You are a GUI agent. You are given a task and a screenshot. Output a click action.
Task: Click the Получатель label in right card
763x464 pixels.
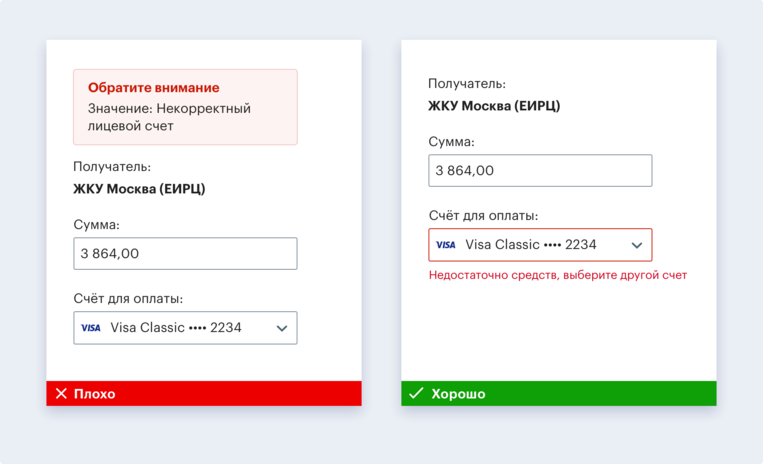[467, 84]
